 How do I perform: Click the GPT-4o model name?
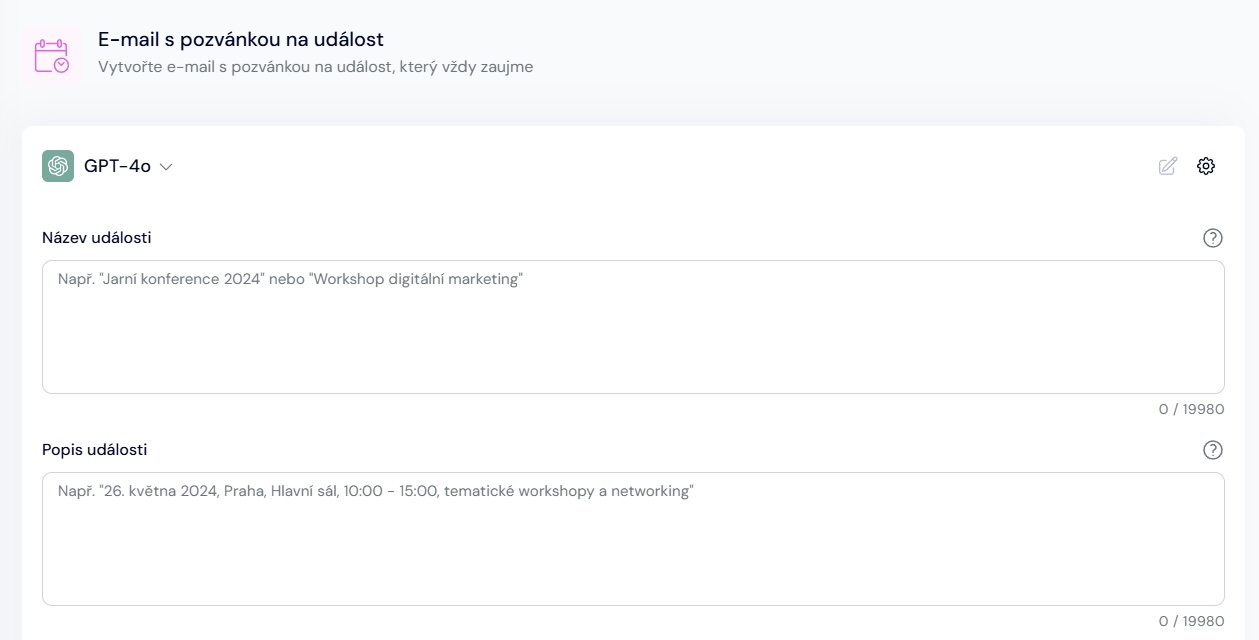pyautogui.click(x=117, y=166)
